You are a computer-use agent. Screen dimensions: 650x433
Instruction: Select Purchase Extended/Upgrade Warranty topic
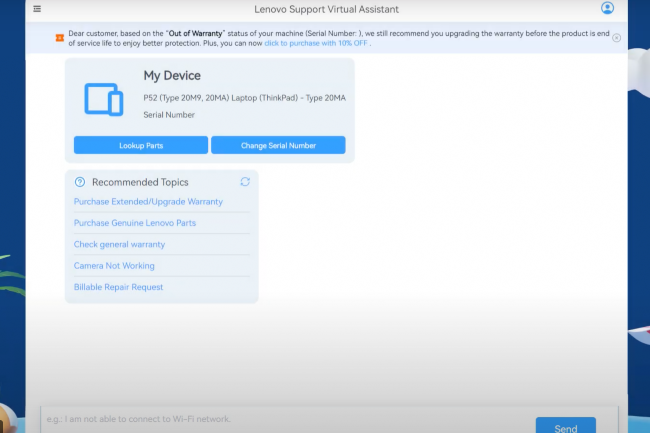(x=148, y=202)
